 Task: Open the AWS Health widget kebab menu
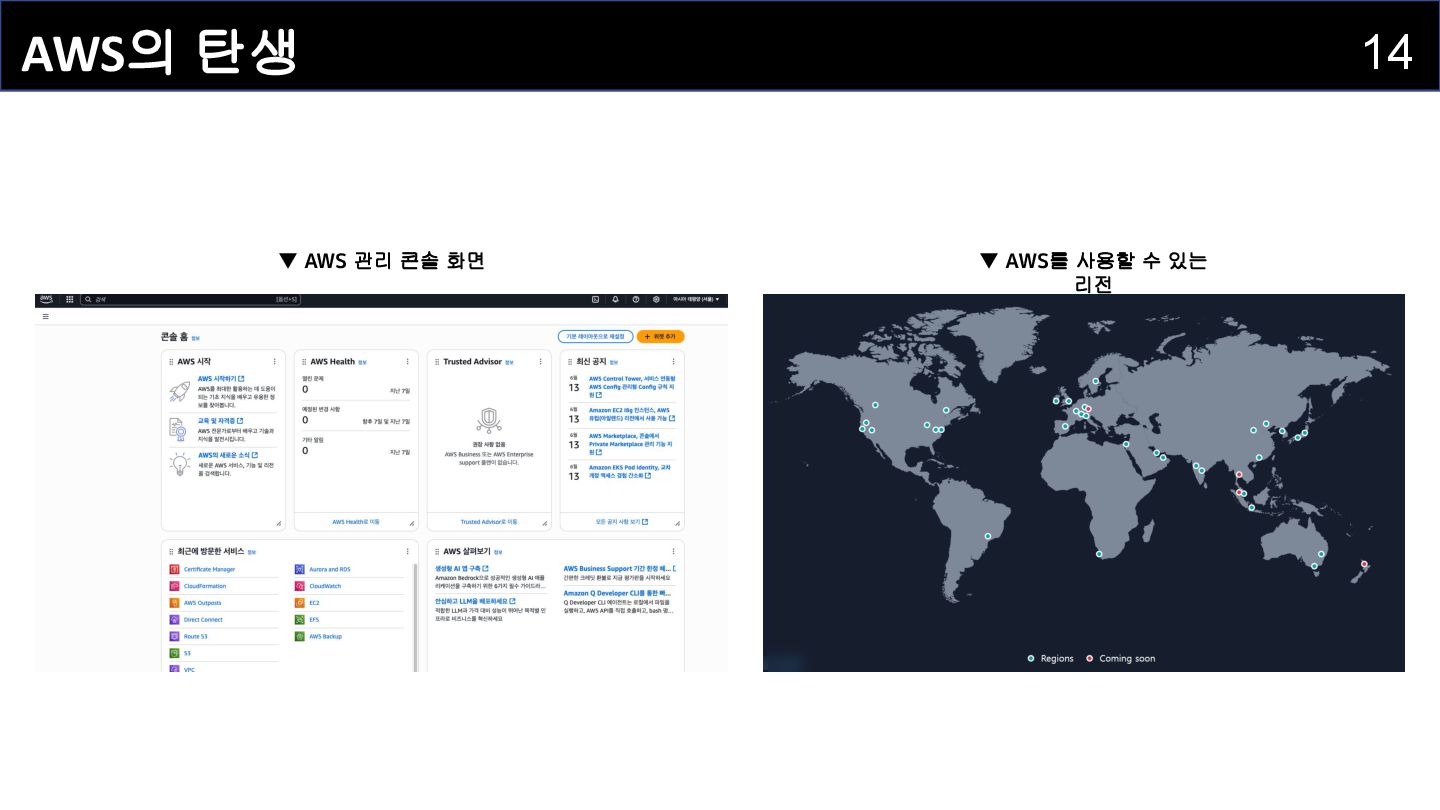tap(408, 362)
